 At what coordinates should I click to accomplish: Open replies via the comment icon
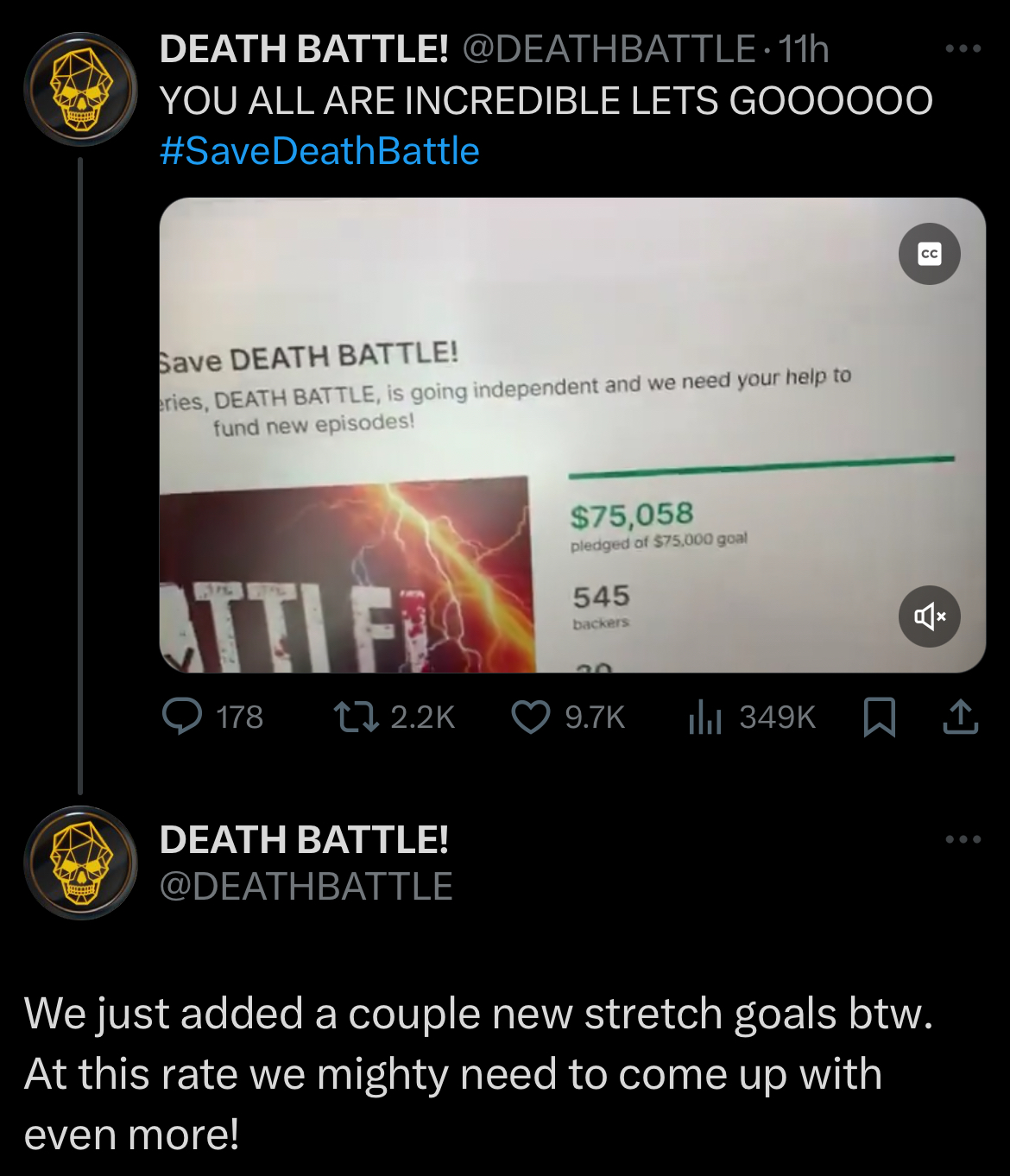[183, 717]
